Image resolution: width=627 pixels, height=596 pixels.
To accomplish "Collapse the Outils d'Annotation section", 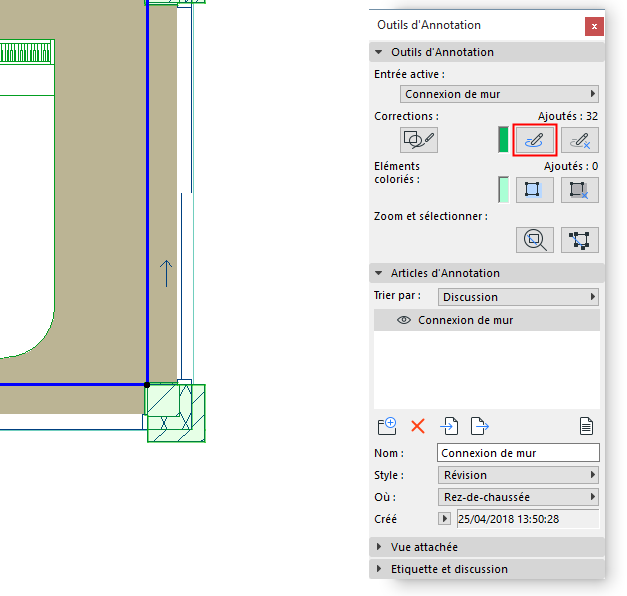I will click(x=379, y=52).
